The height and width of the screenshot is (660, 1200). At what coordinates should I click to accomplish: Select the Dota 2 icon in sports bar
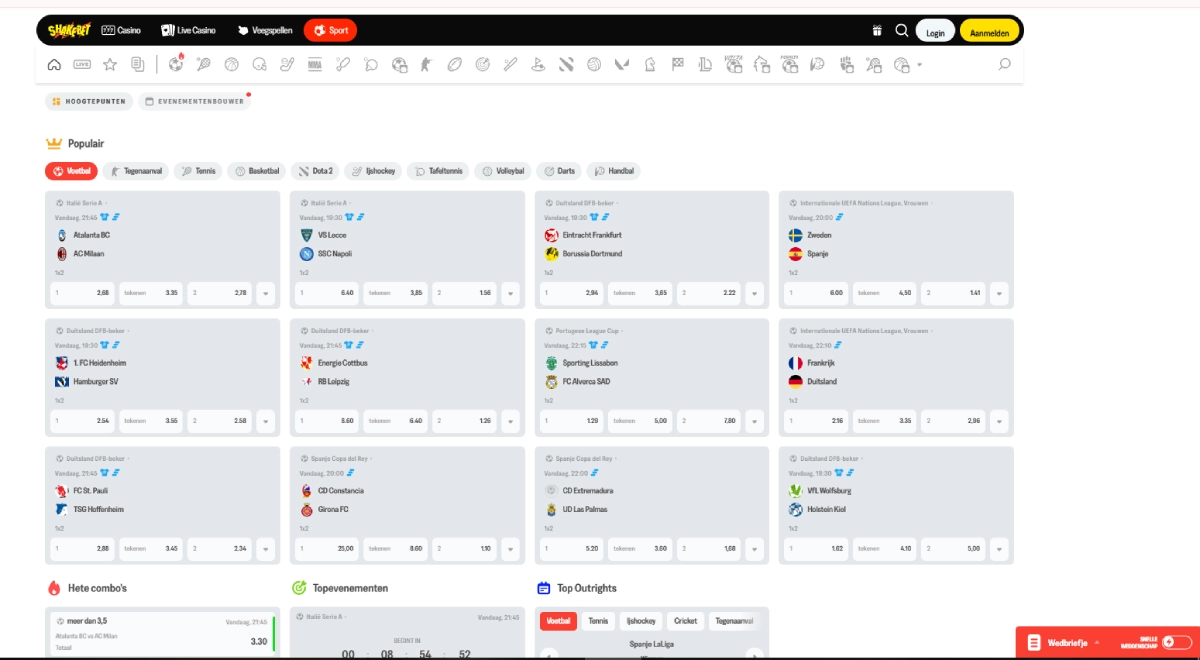coord(566,64)
